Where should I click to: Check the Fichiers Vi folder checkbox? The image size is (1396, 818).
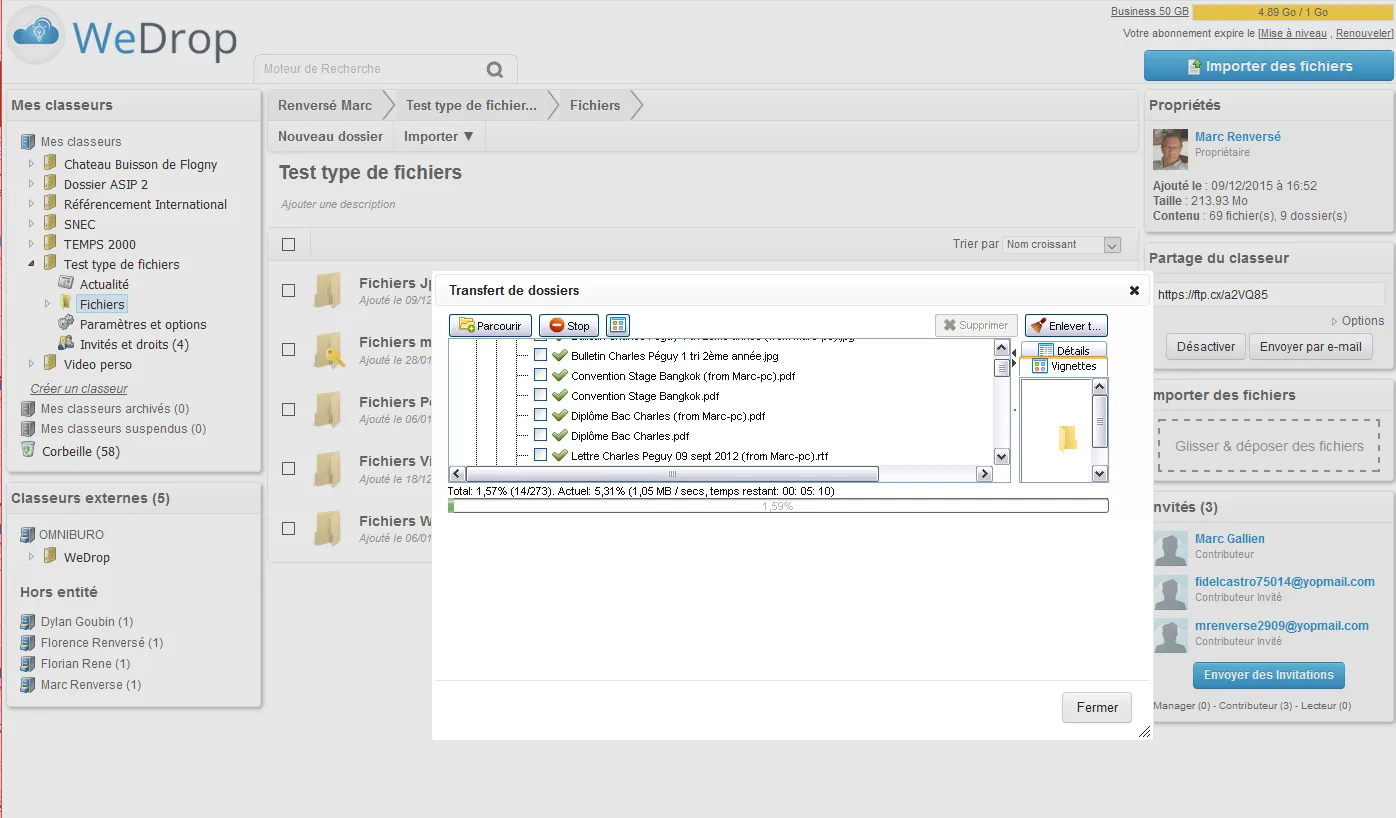[x=289, y=468]
